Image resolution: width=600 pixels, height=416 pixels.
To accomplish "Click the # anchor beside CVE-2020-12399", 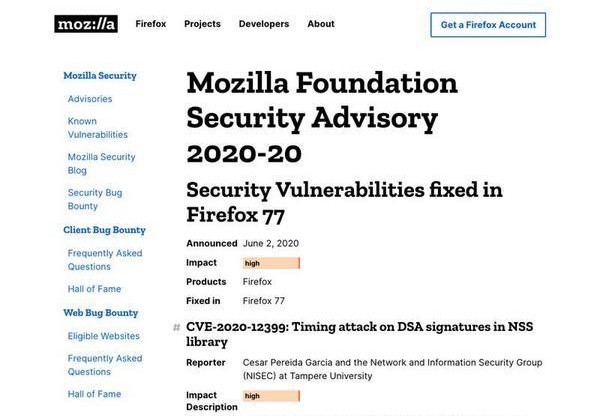I will pos(176,327).
